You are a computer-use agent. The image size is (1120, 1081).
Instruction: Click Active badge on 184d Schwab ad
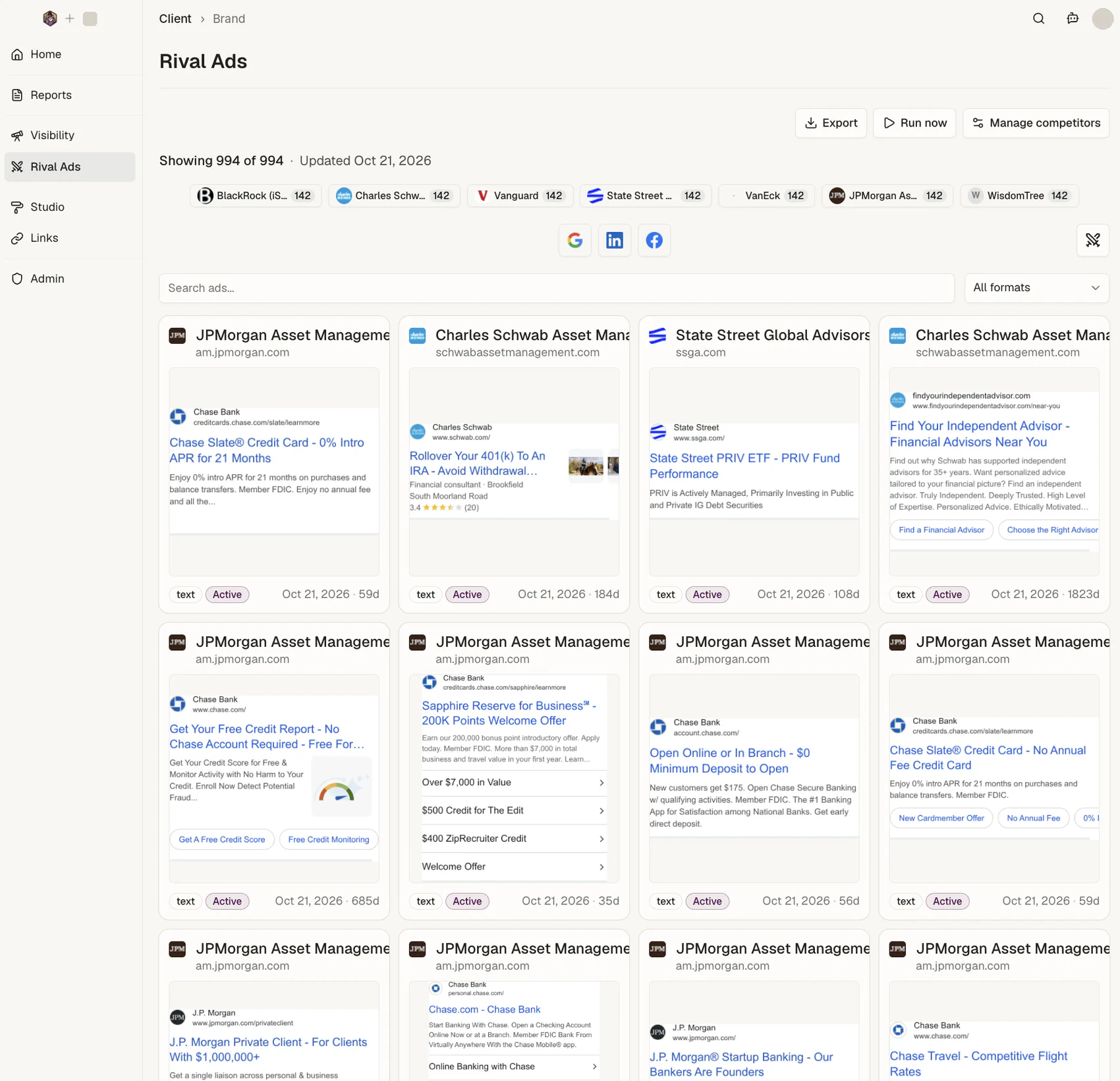click(x=467, y=594)
